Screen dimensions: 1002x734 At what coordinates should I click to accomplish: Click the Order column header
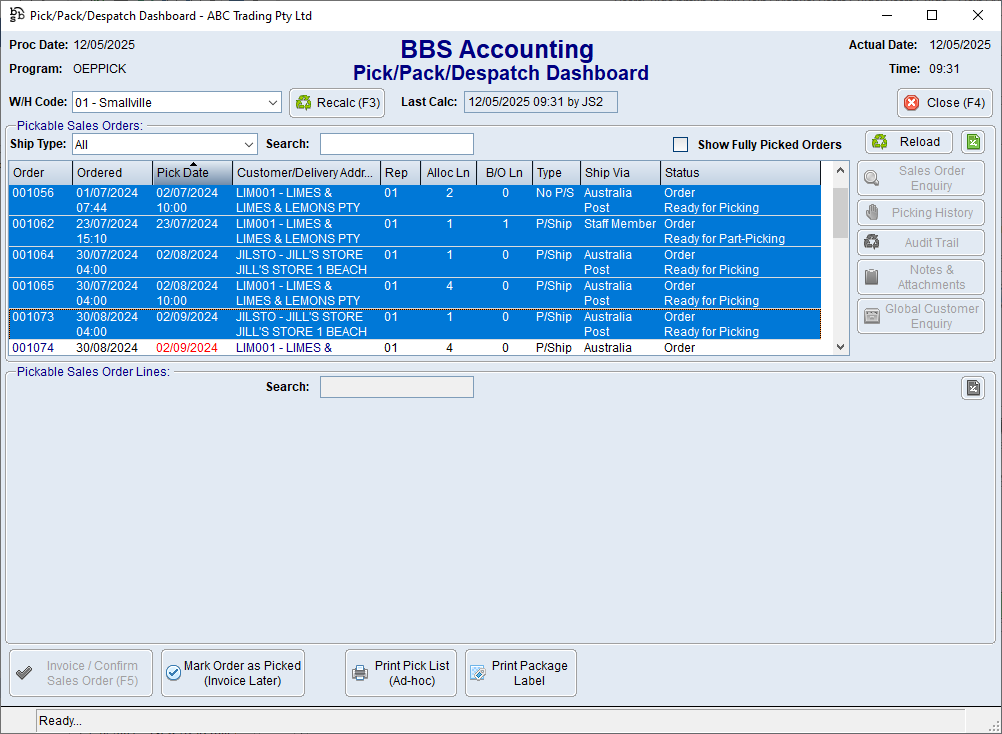pos(40,173)
